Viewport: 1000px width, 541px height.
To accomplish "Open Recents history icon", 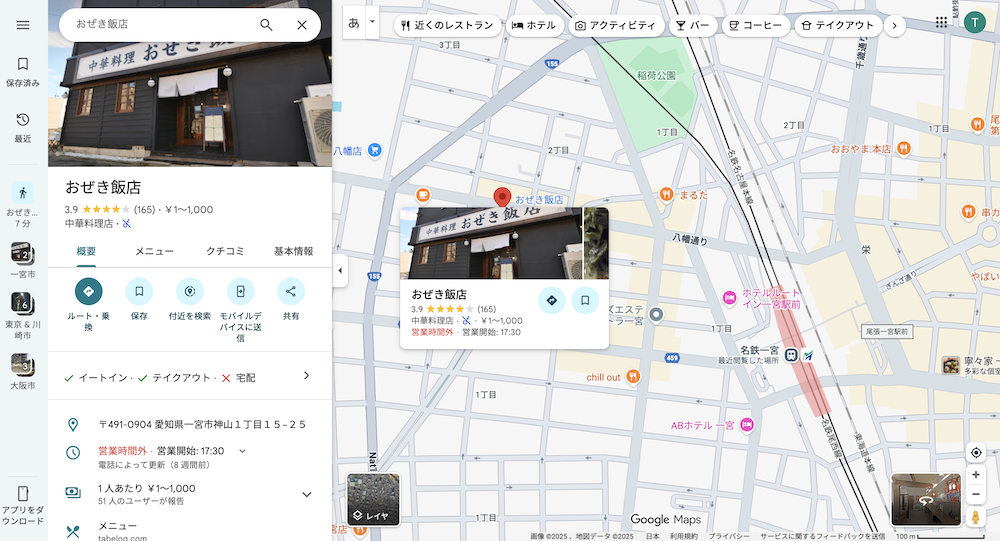I will pos(22,126).
